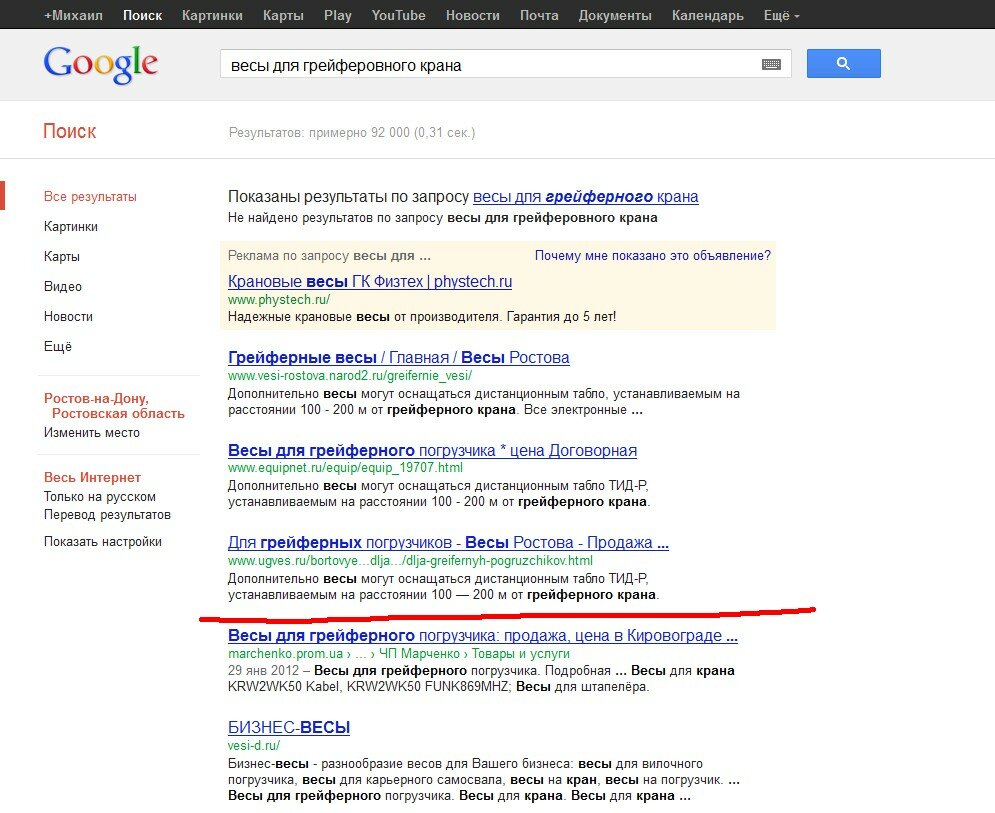
Task: Open YouTube in the top bar
Action: pyautogui.click(x=399, y=15)
